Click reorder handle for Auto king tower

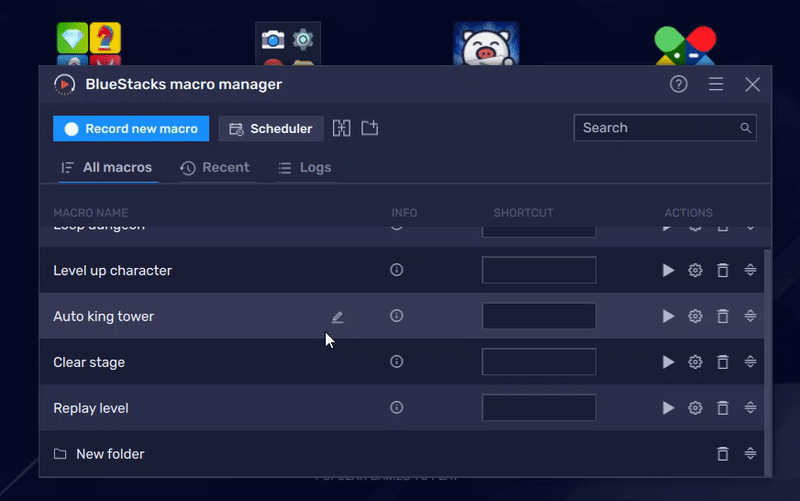click(x=750, y=315)
